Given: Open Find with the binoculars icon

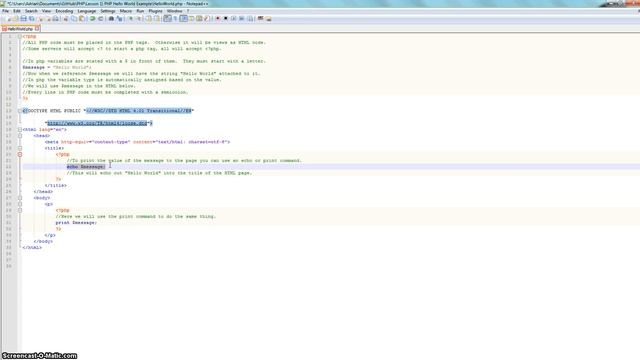Looking at the screenshot, I should pos(111,19).
